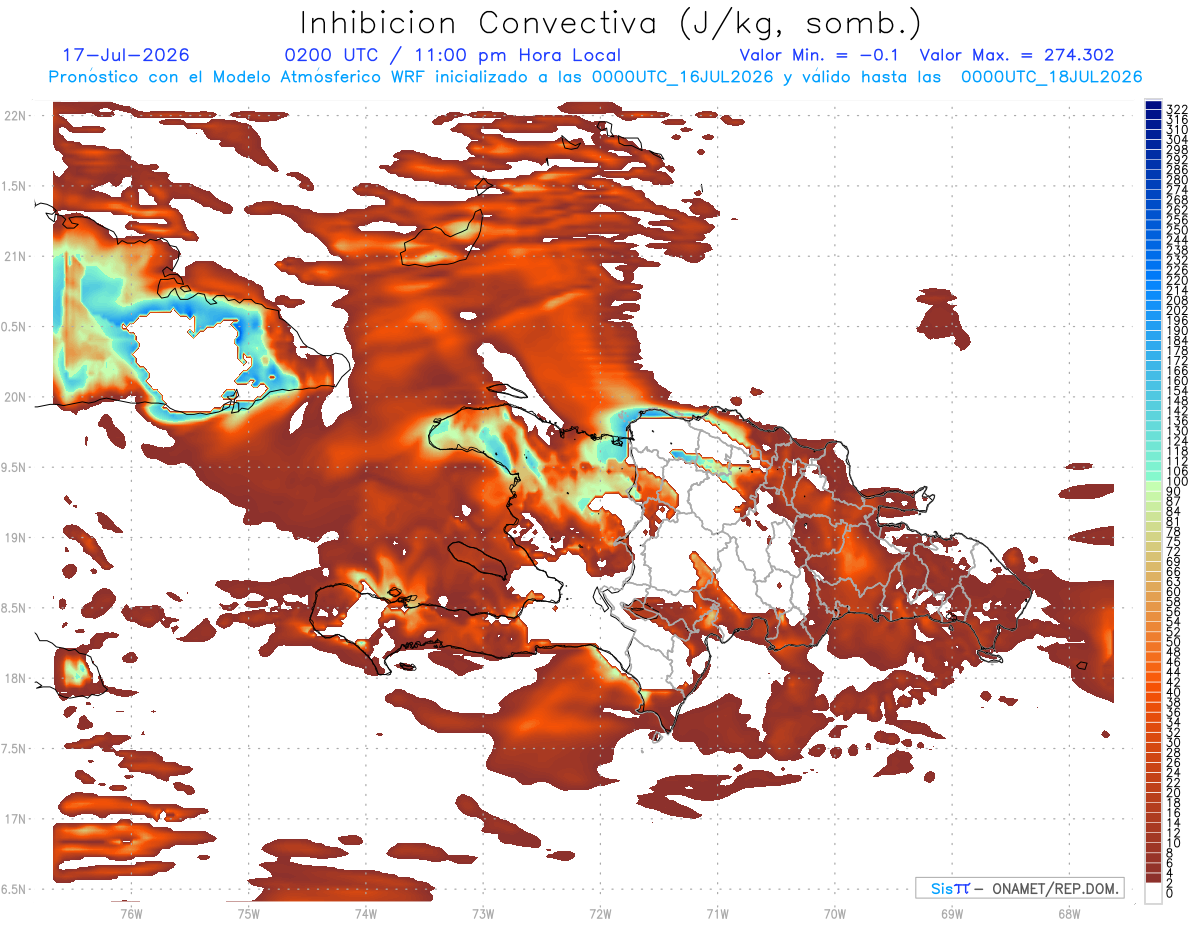The image size is (1200, 927).
Task: Click the '6.5N' latitude label
Action: (13, 890)
